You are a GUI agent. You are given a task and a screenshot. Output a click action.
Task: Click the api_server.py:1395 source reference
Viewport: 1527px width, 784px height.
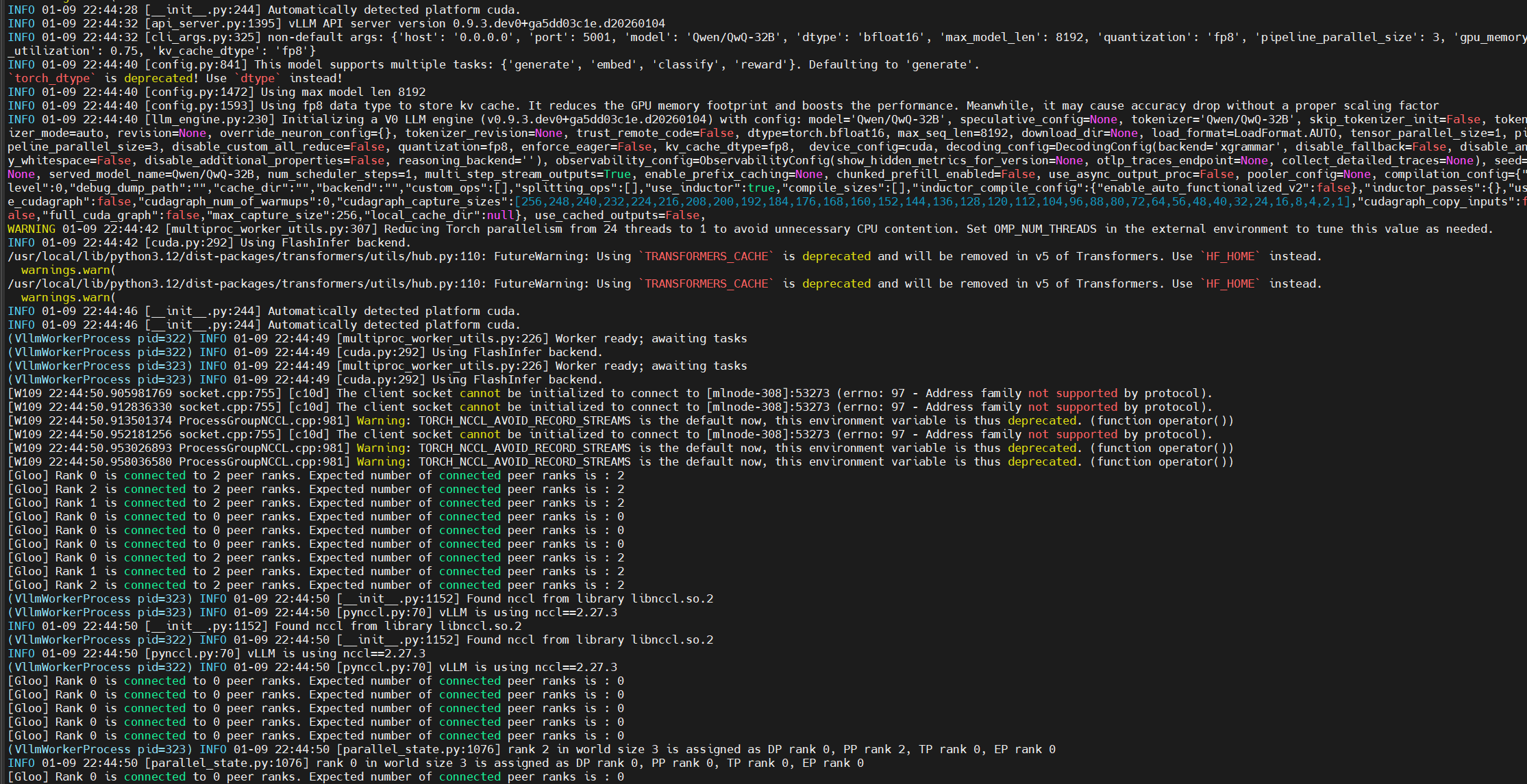(x=212, y=23)
